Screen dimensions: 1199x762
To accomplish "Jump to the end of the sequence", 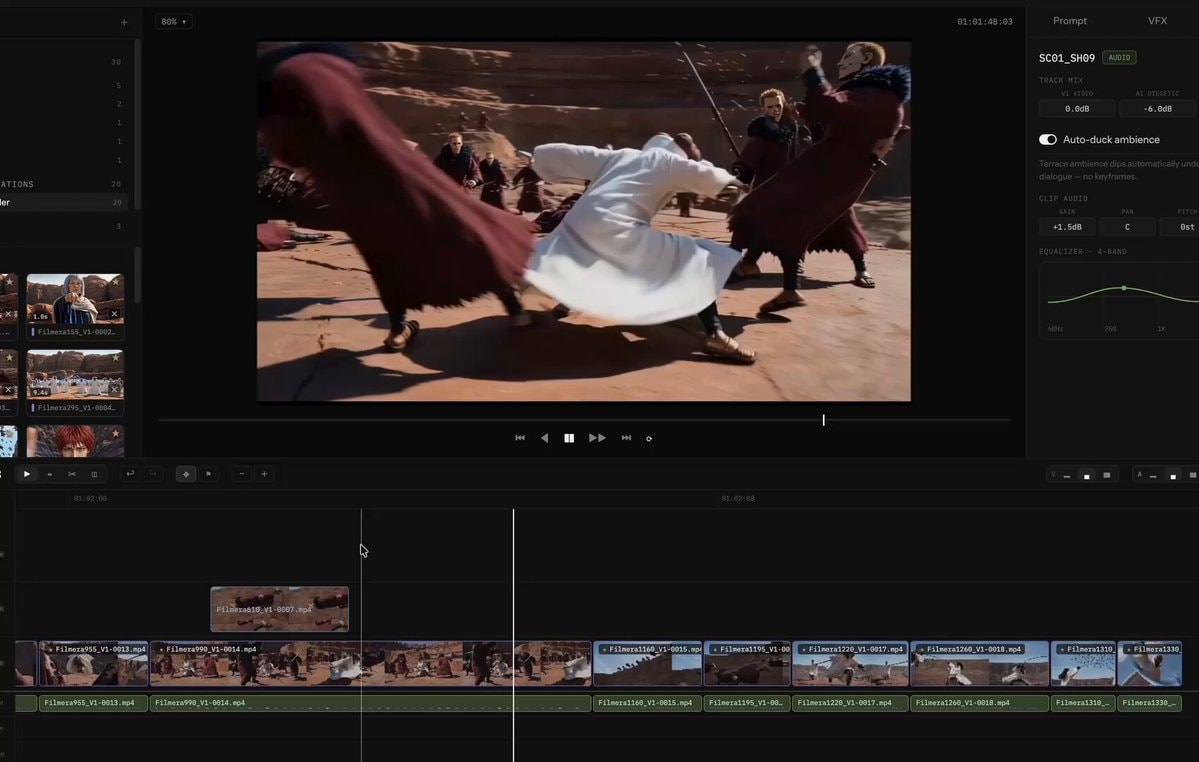I will coord(626,438).
